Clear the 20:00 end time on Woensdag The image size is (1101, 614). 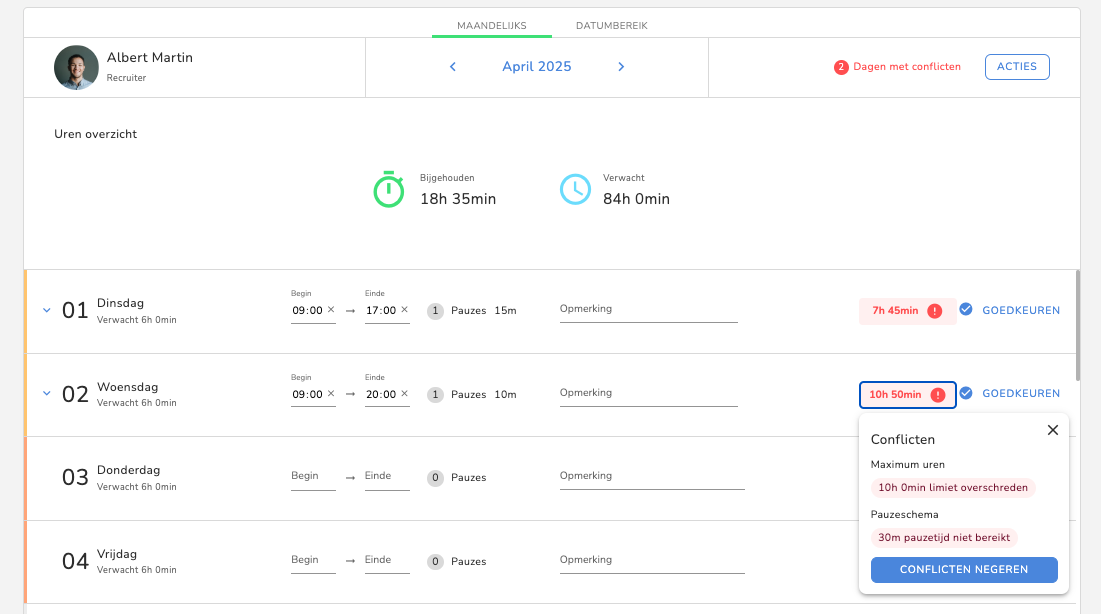click(404, 393)
